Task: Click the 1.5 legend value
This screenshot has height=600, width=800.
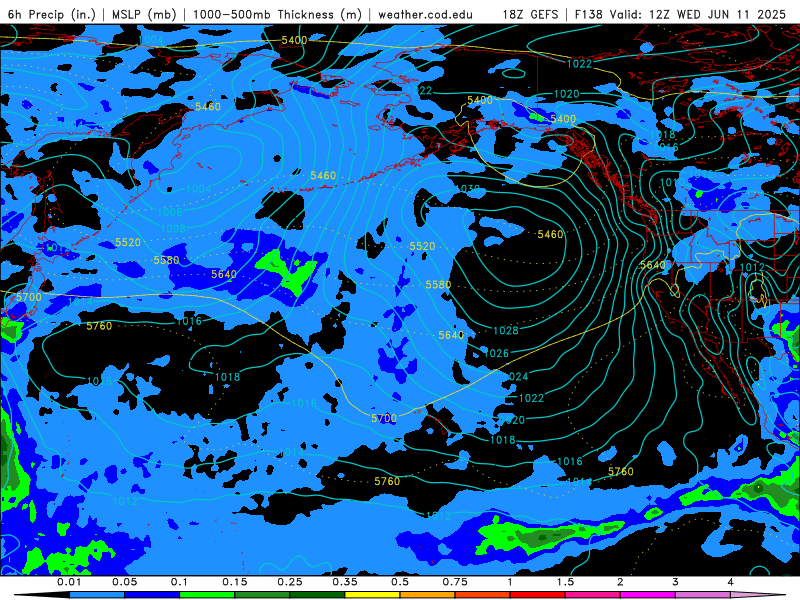Action: (565, 582)
